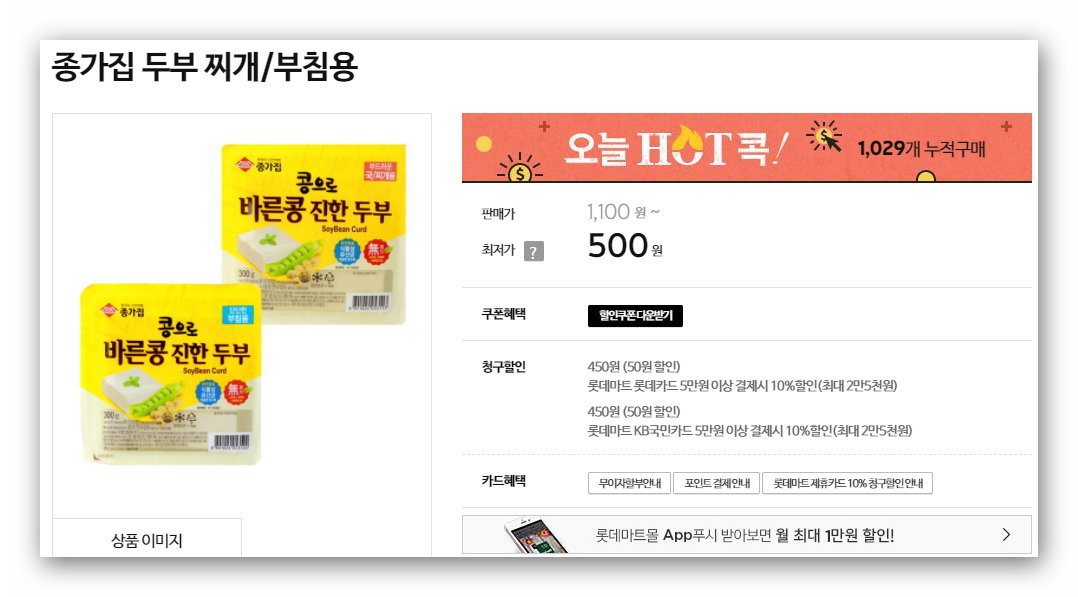Click the question mark help icon beside 최저가
Viewport: 1078px width, 597px height.
click(x=534, y=251)
